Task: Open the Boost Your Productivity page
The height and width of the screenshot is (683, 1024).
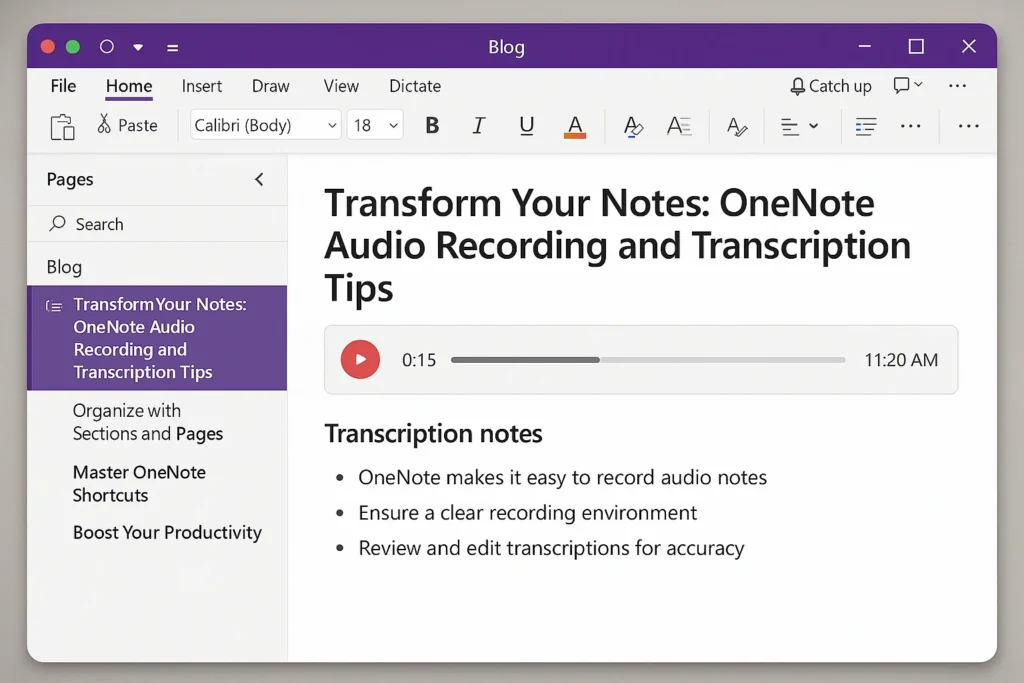Action: tap(167, 532)
